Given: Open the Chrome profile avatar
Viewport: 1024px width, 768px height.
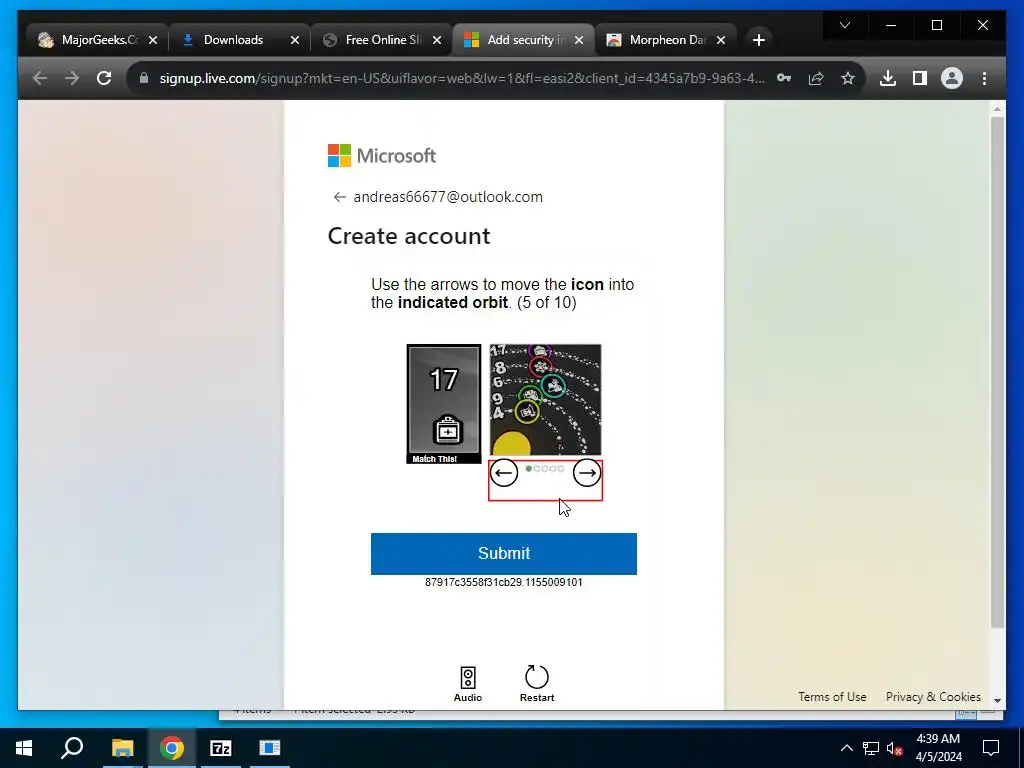Looking at the screenshot, I should tap(952, 78).
